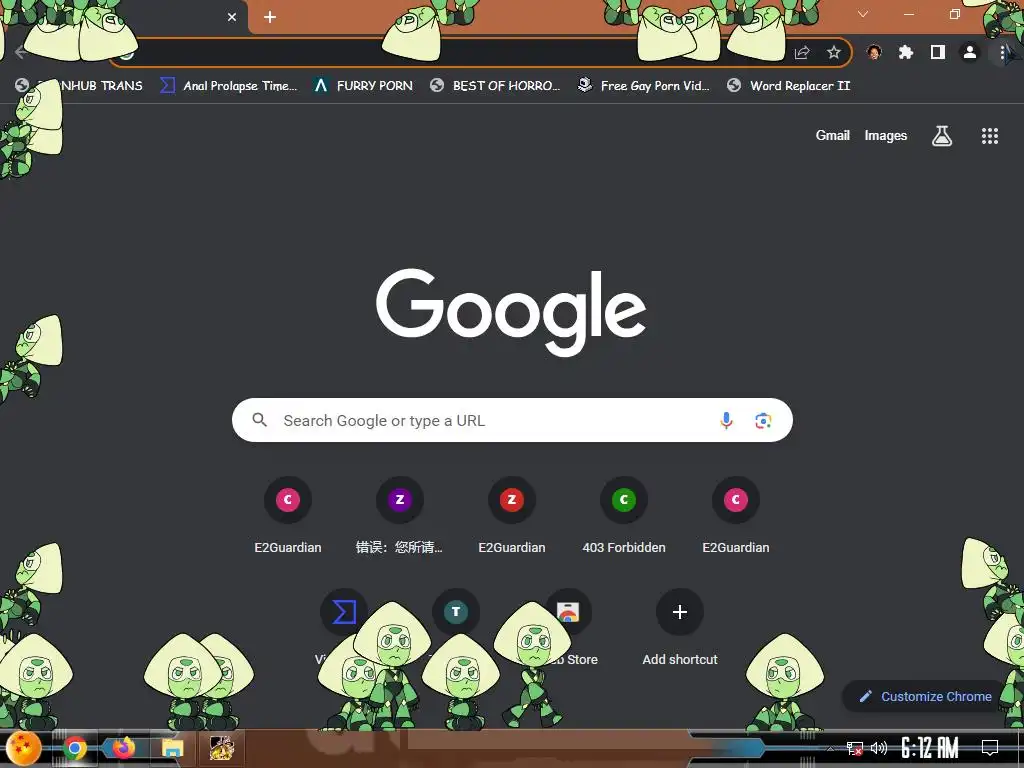The height and width of the screenshot is (768, 1024).
Task: Open the blue sigma shortcut tile
Action: 344,612
